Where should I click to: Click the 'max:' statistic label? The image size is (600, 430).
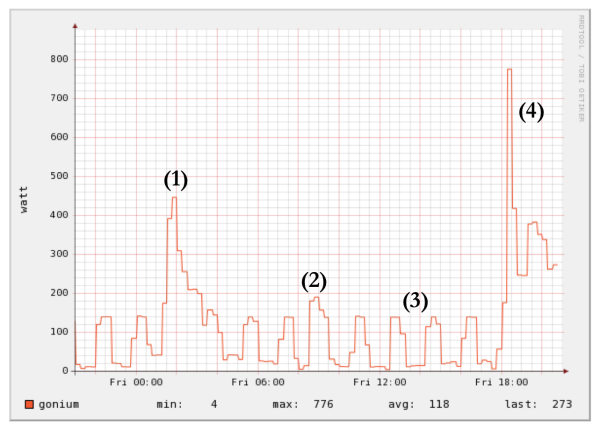point(285,404)
